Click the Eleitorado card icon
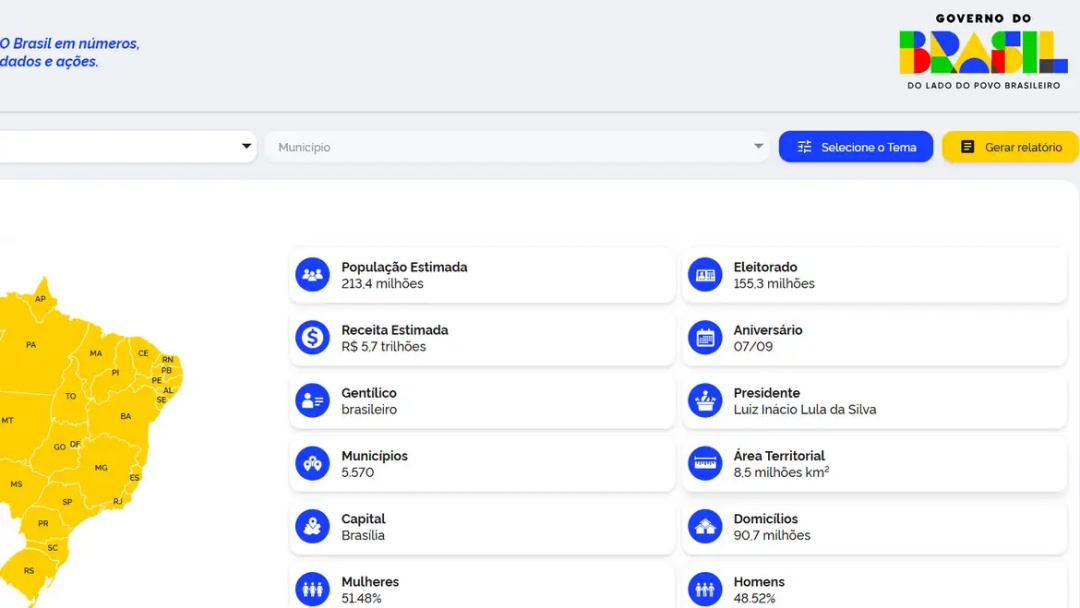This screenshot has width=1080, height=608. pos(705,274)
